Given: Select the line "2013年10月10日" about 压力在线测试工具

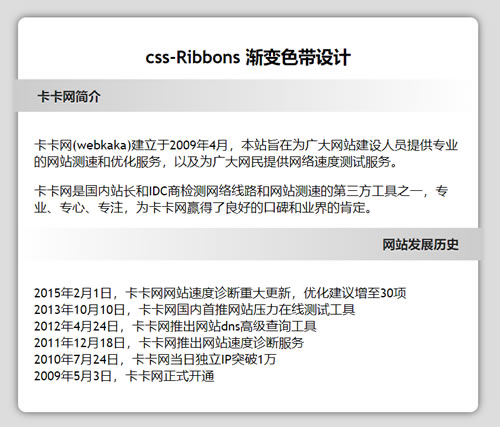Looking at the screenshot, I should (194, 310).
